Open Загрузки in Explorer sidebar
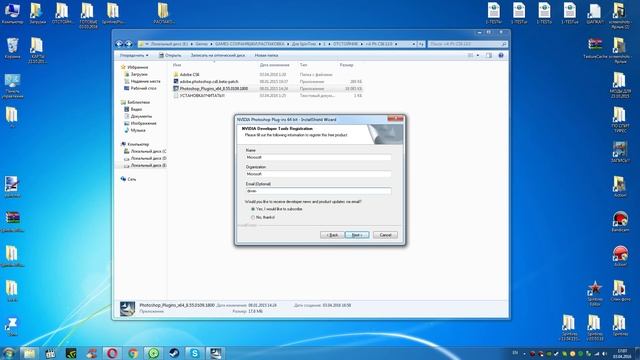 coord(139,74)
